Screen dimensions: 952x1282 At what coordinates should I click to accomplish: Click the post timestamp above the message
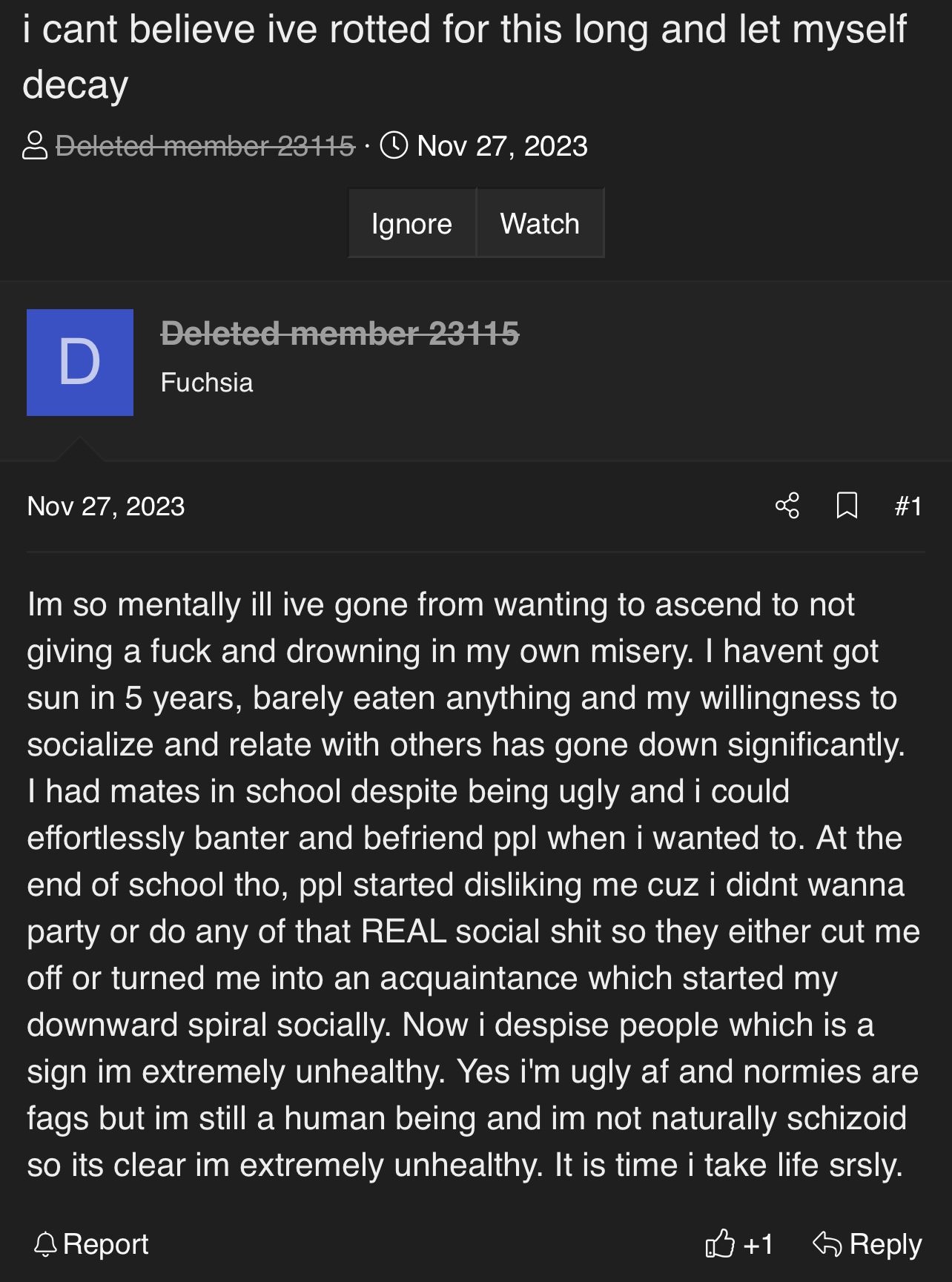(106, 506)
